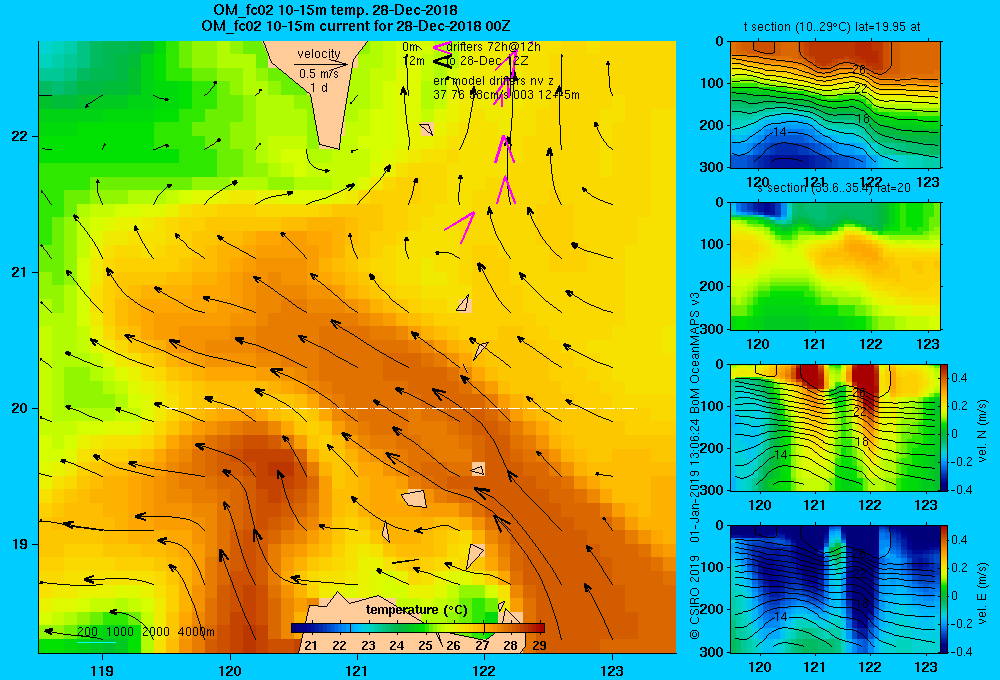1000x680 pixels.
Task: Click the '200' depth contour legend label
Action: [87, 632]
